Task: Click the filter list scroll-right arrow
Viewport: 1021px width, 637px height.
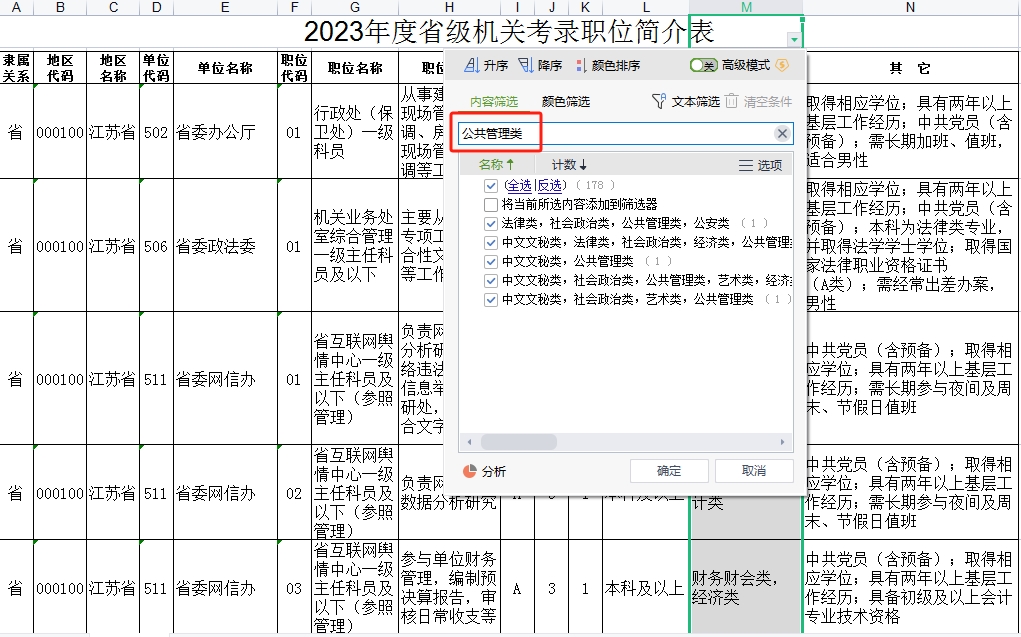Action: pyautogui.click(x=782, y=442)
